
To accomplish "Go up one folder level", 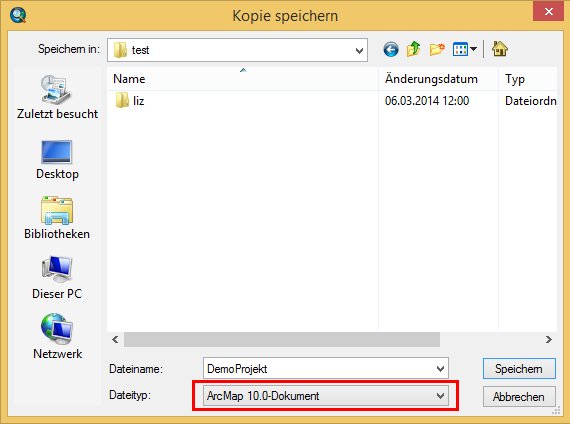I will click(x=414, y=49).
